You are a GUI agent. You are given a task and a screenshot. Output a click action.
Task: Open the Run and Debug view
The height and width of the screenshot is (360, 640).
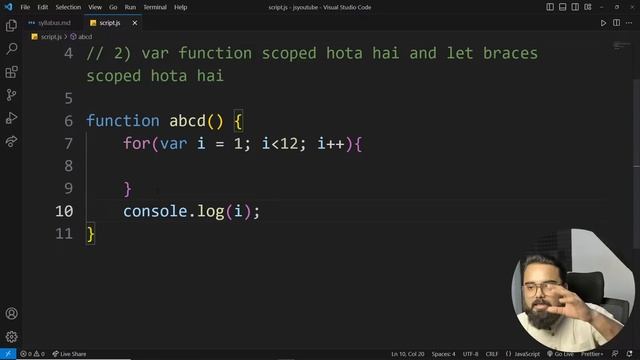point(11,118)
